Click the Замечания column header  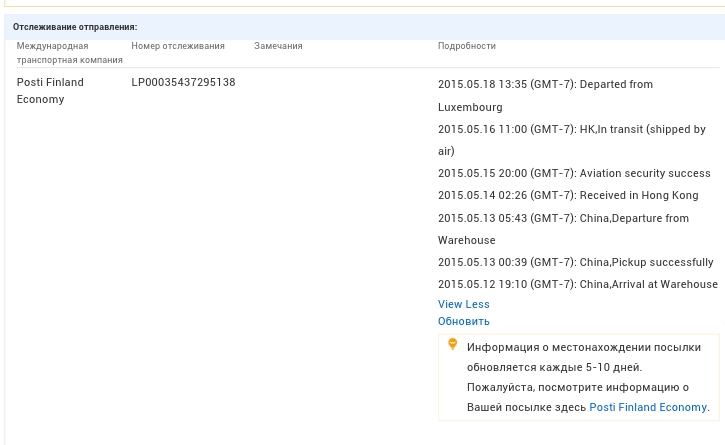pyautogui.click(x=278, y=46)
